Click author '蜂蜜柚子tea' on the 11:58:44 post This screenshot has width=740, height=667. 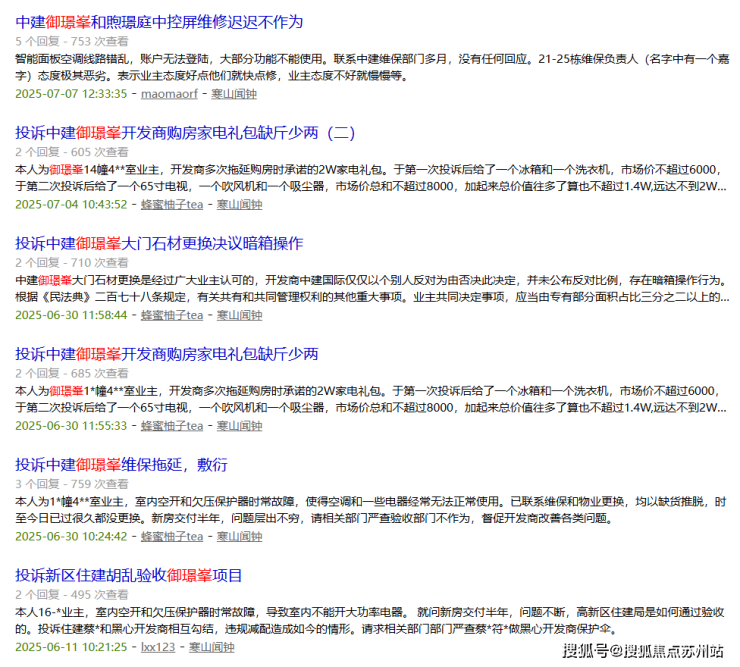172,315
